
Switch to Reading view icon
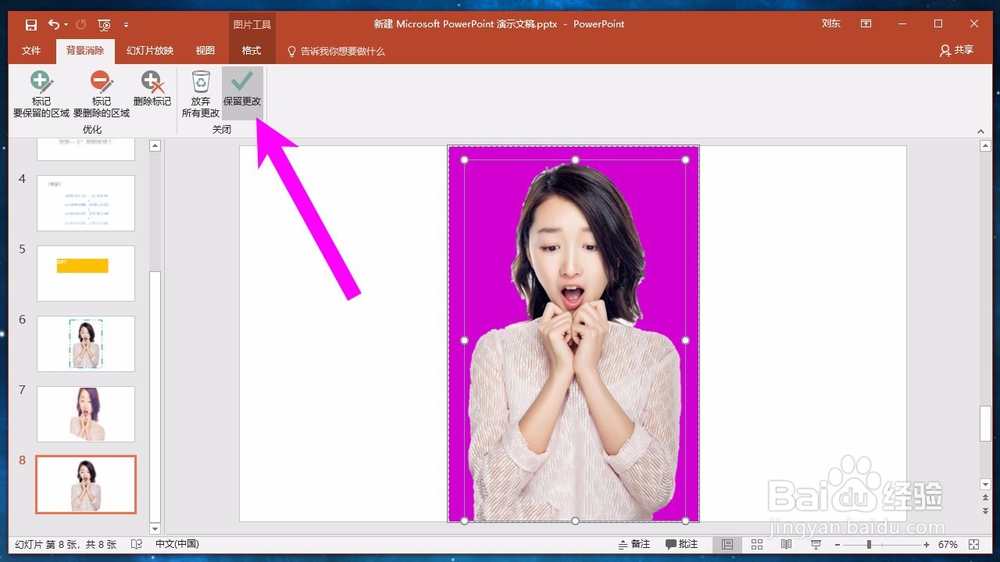pyautogui.click(x=786, y=544)
